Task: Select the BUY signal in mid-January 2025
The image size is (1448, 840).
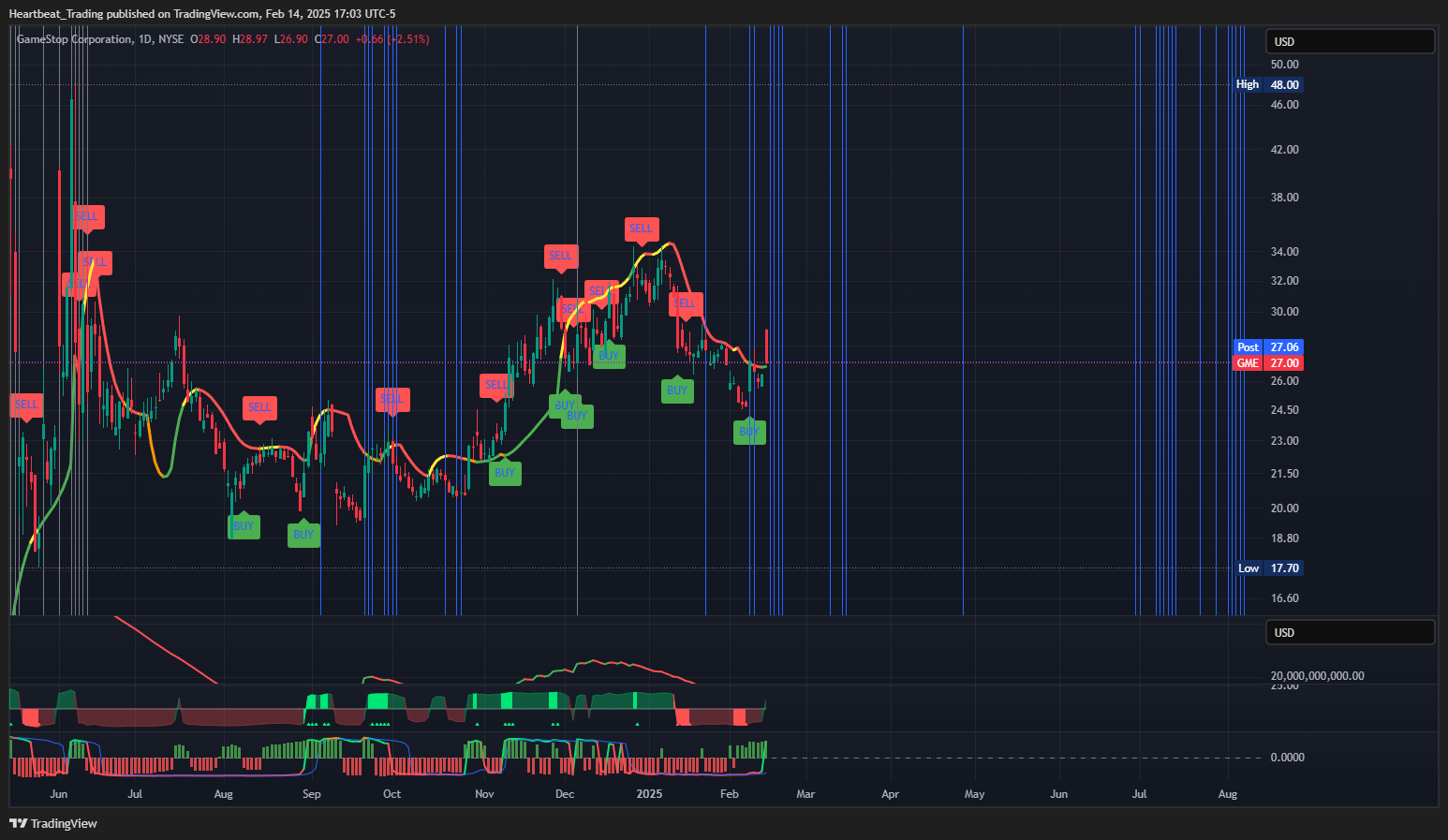Action: click(x=677, y=391)
